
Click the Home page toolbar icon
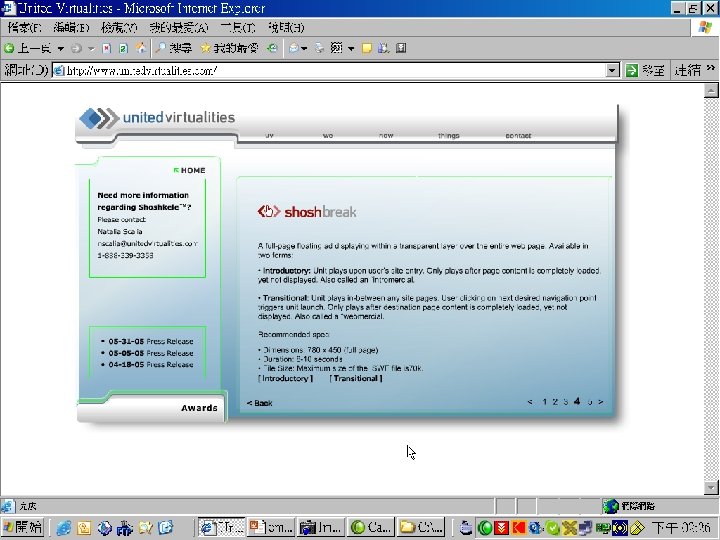click(141, 48)
